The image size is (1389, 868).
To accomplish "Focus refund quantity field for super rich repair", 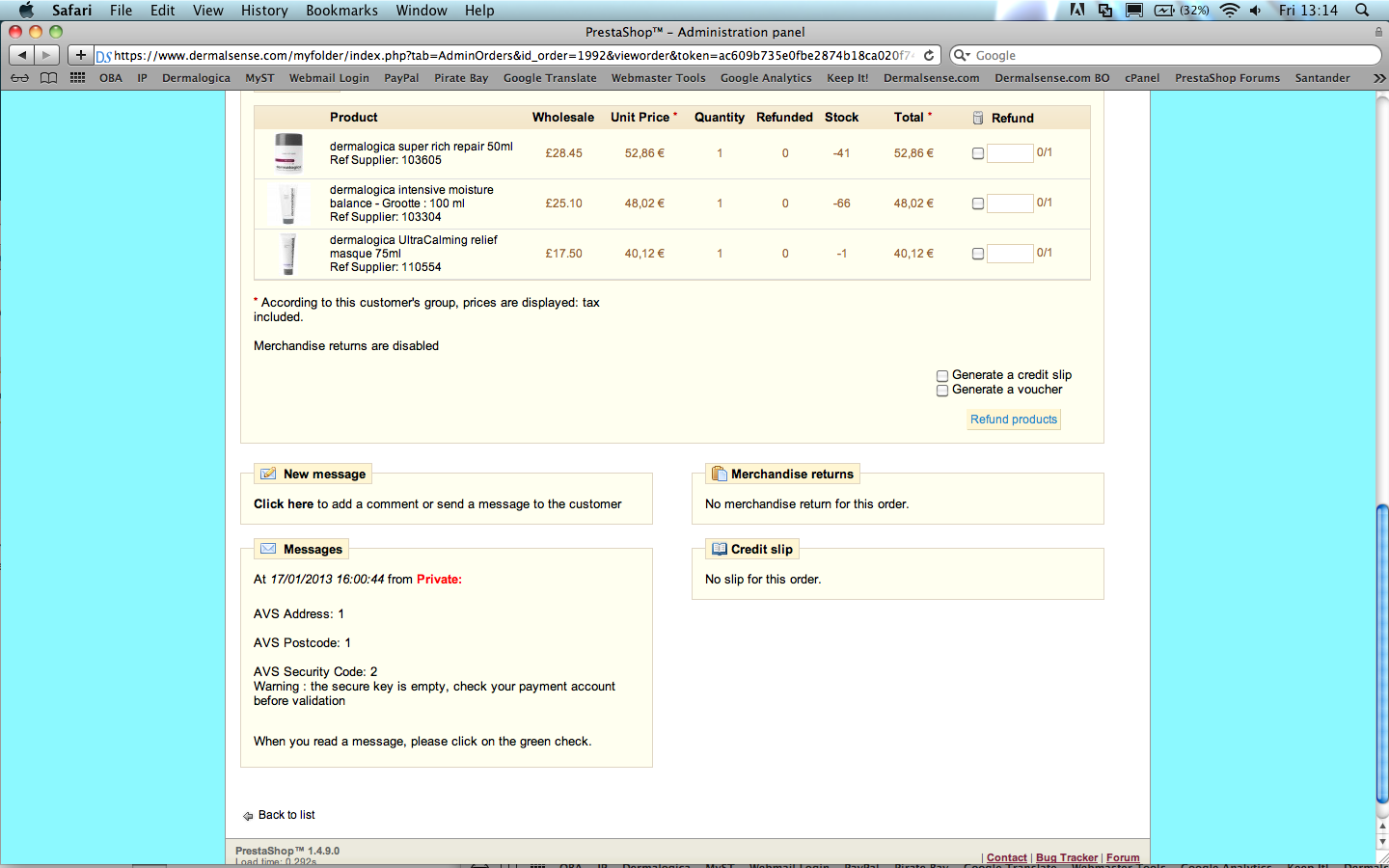I will (1011, 152).
